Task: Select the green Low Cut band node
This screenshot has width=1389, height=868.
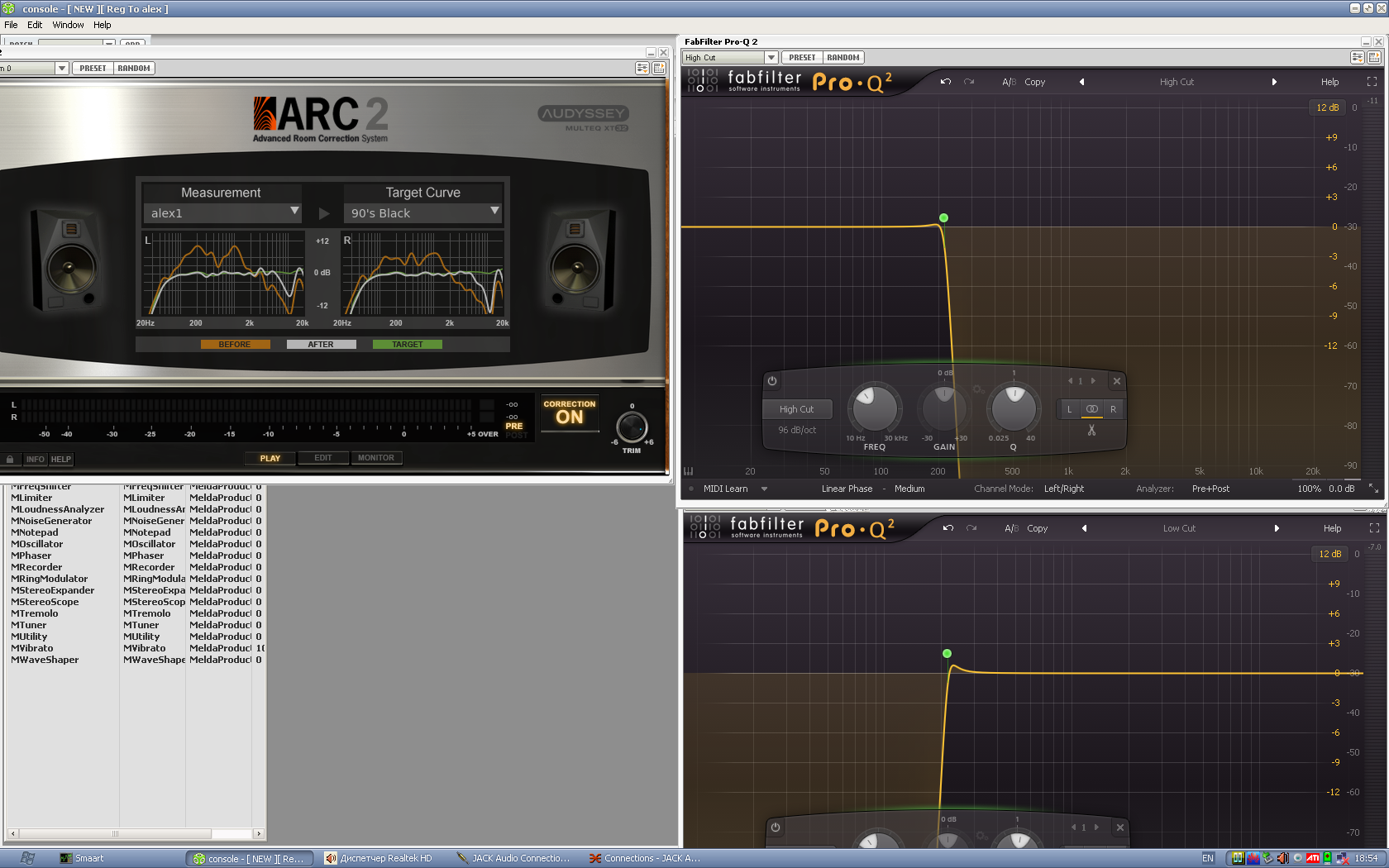Action: click(947, 653)
